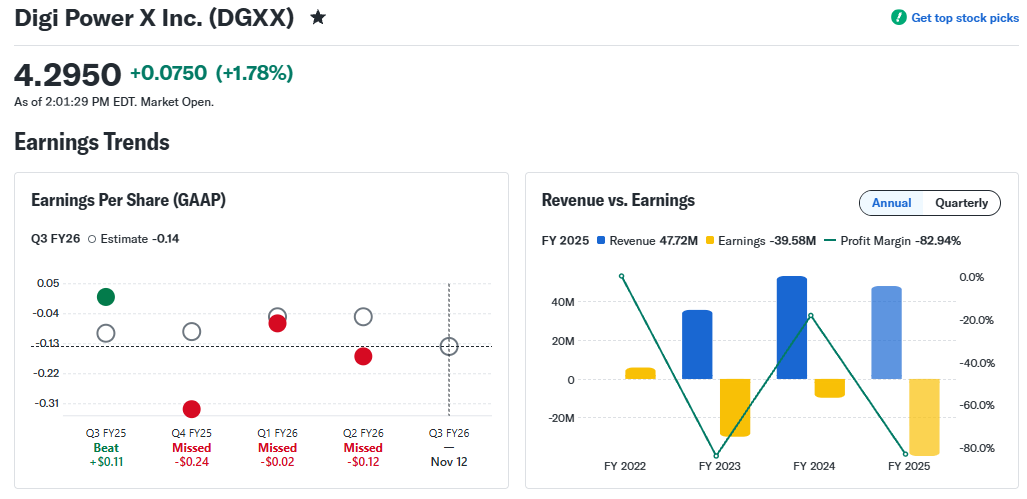The image size is (1027, 499).
Task: Click the Nov 12 earnings date
Action: (x=449, y=462)
